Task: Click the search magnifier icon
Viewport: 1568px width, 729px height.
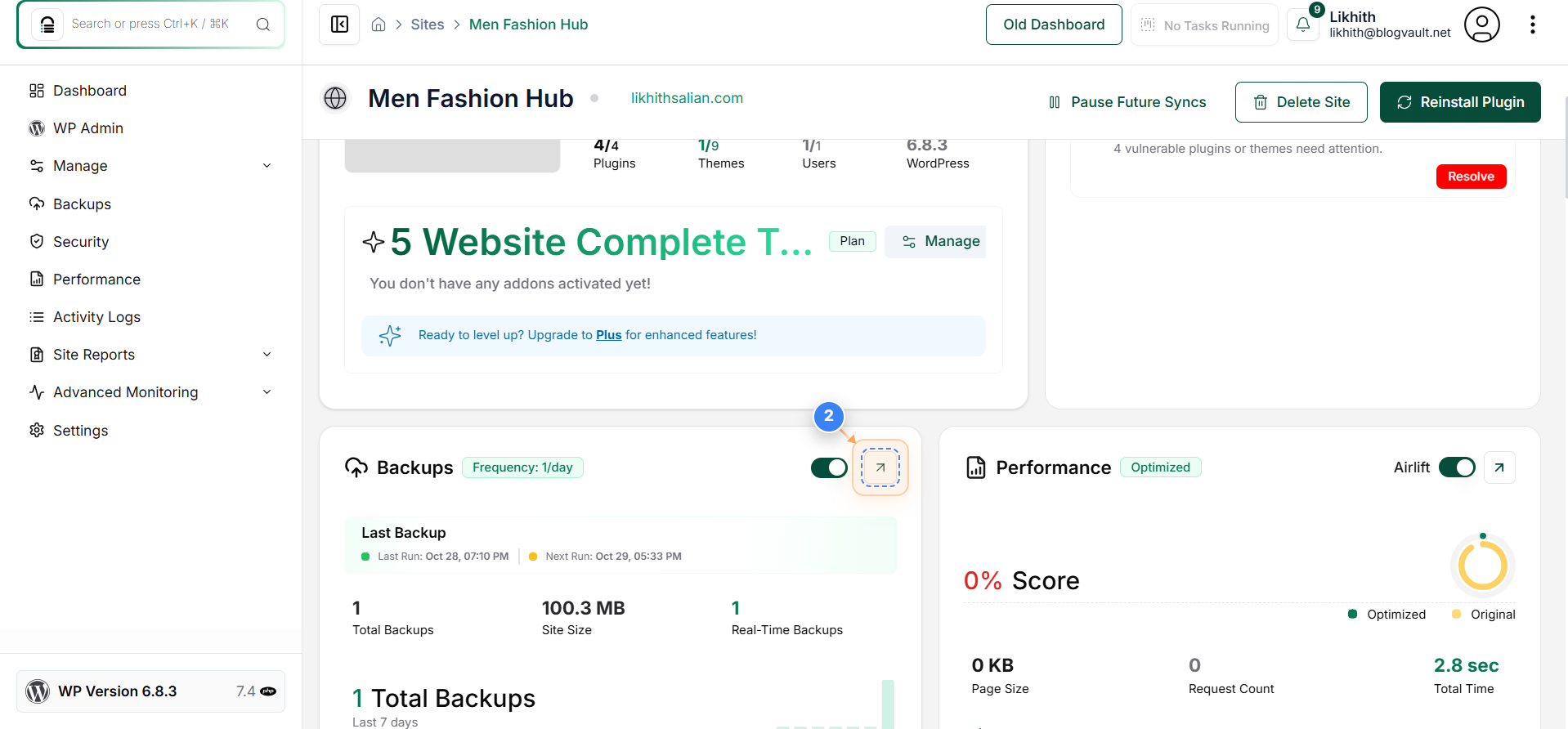Action: (x=262, y=25)
